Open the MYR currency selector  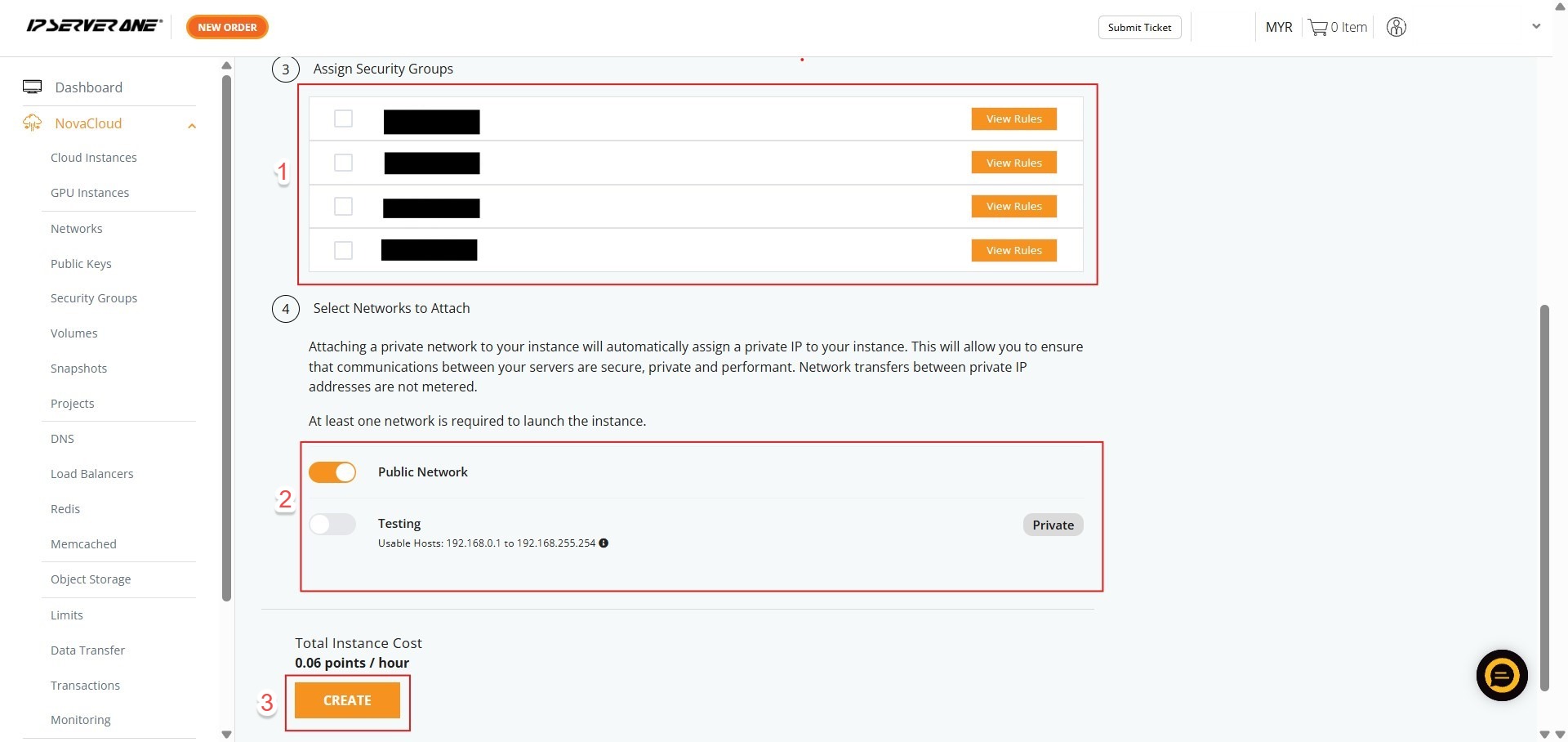[x=1278, y=27]
